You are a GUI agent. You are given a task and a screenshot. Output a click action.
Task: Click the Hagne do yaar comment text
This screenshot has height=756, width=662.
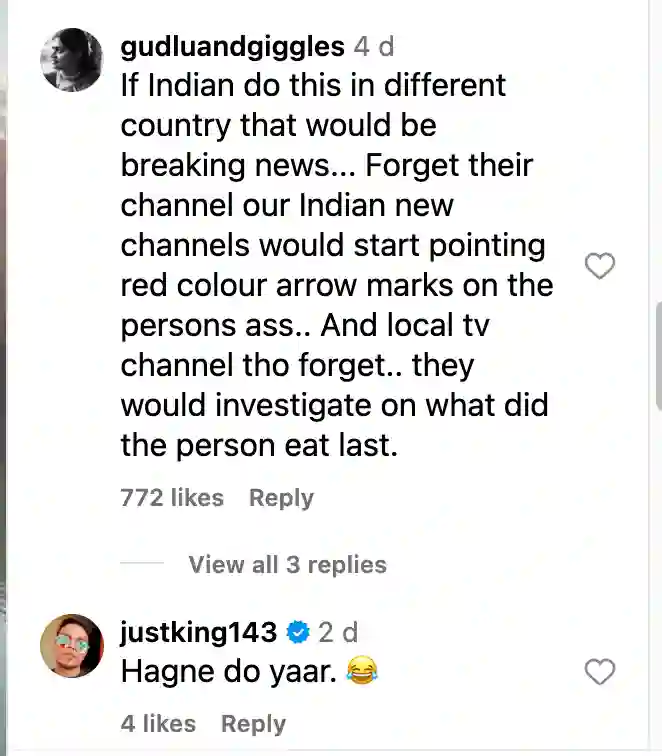click(x=228, y=671)
